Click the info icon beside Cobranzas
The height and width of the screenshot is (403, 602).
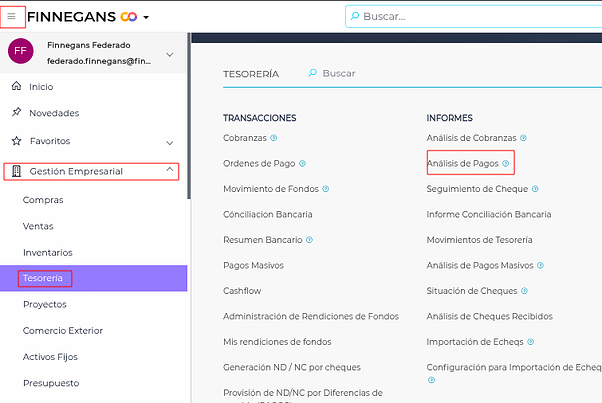tap(273, 138)
